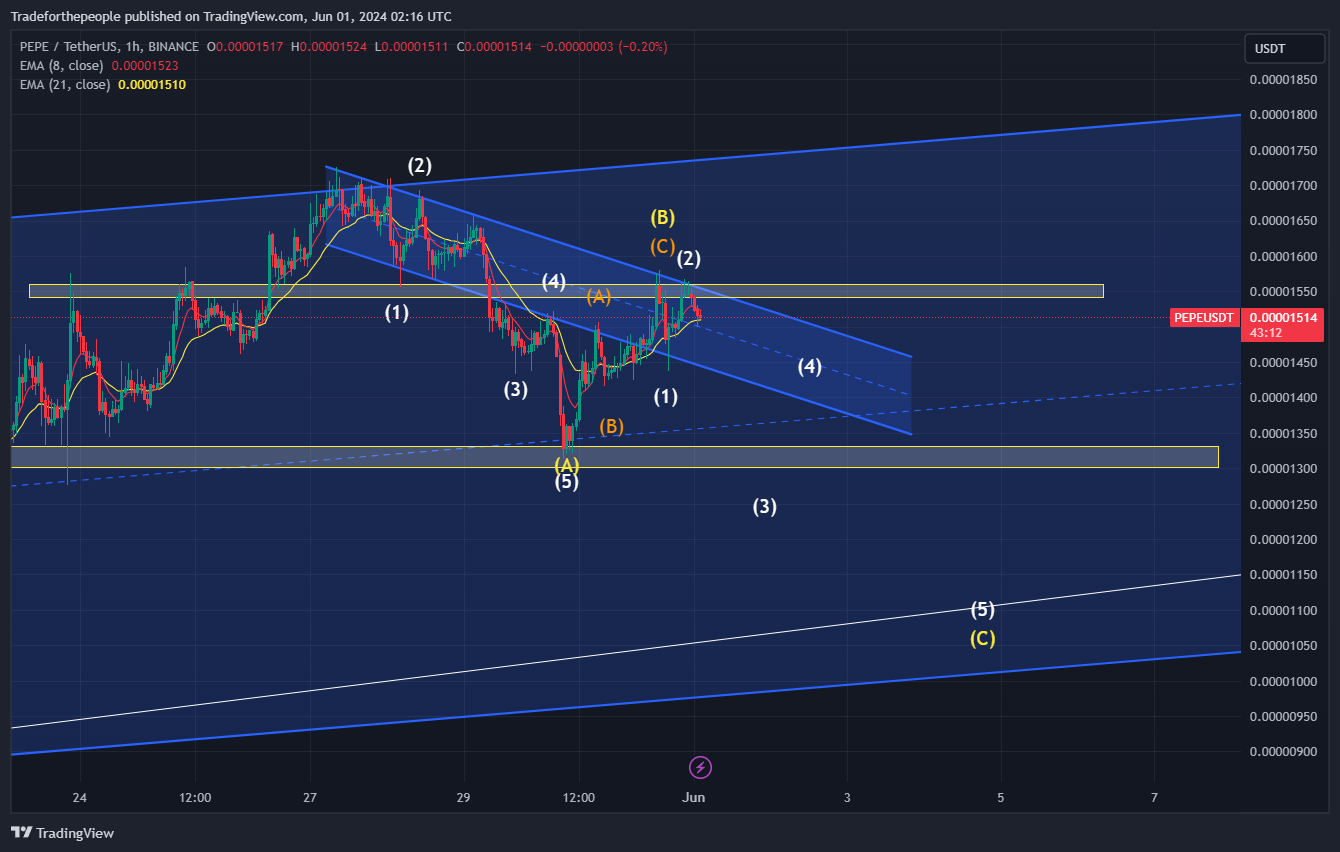Click the TradingView logo at bottom left
The height and width of the screenshot is (852, 1340).
pos(62,832)
